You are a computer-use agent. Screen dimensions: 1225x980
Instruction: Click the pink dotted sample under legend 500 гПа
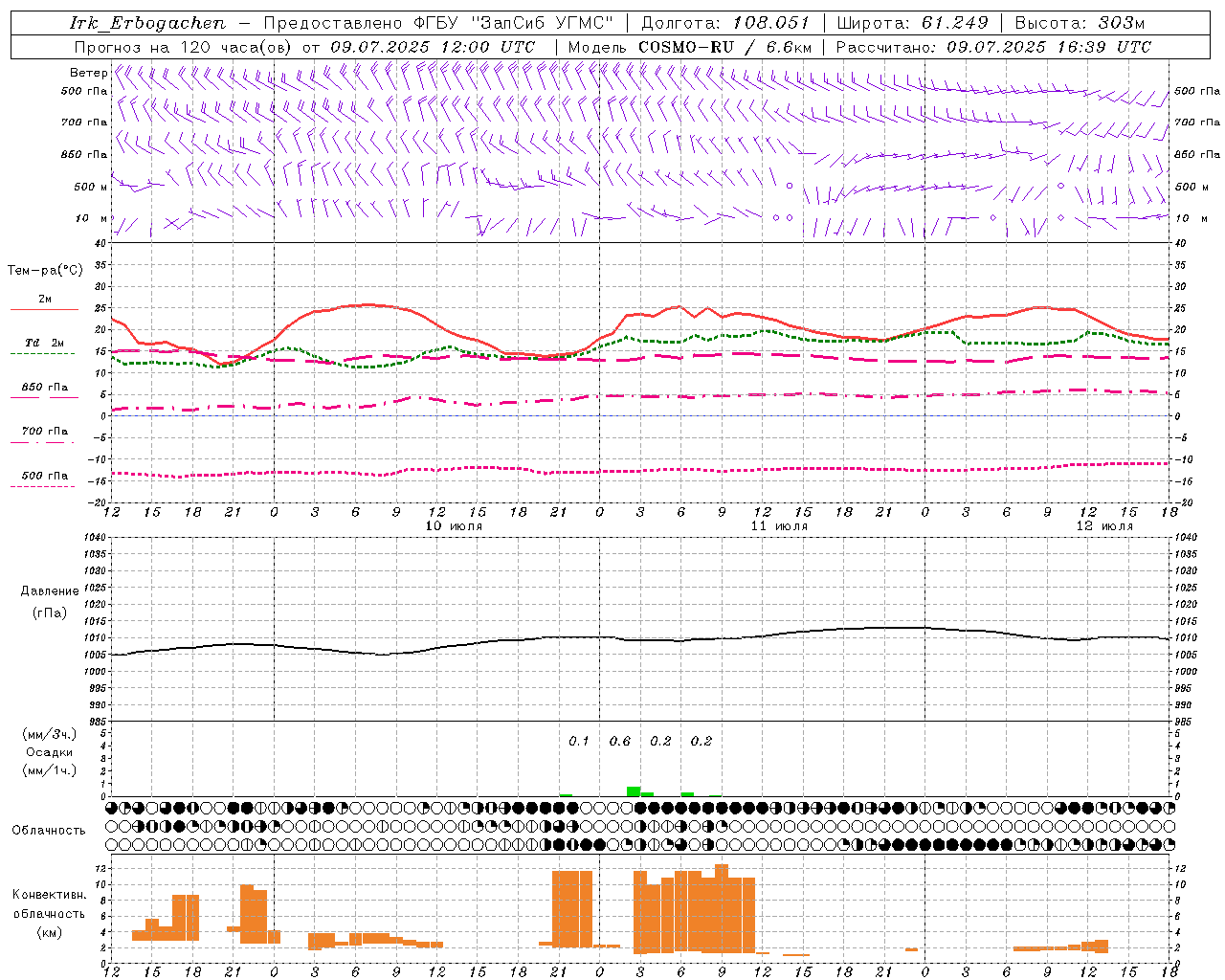[x=42, y=486]
